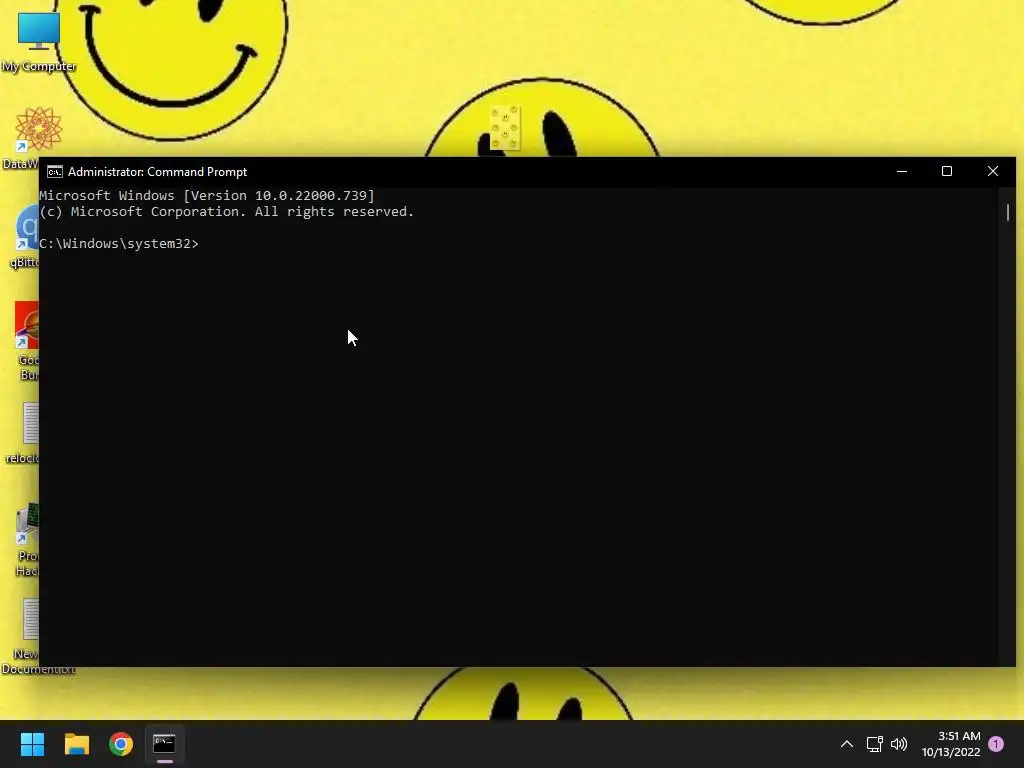
Task: Maximize the Command Prompt window
Action: (x=947, y=172)
